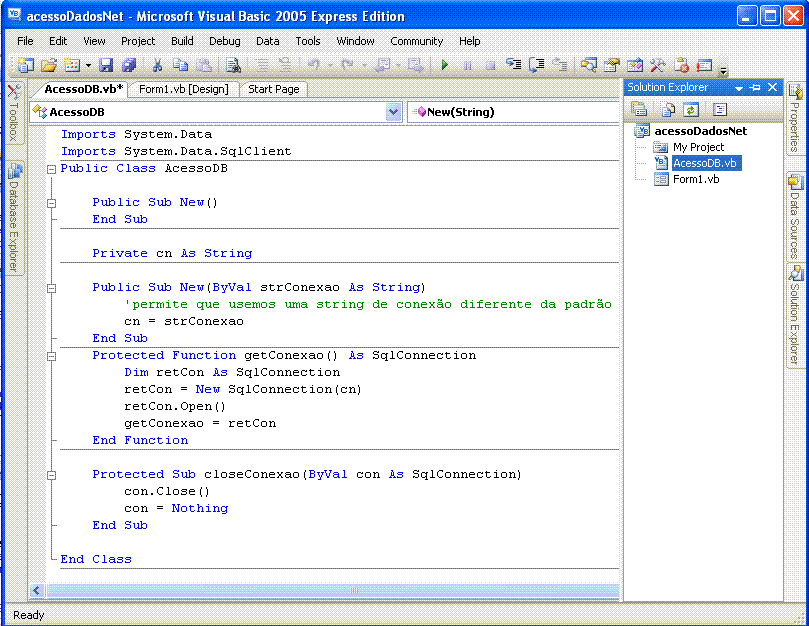
Task: Click the Step Into toolbar icon
Action: [x=513, y=65]
